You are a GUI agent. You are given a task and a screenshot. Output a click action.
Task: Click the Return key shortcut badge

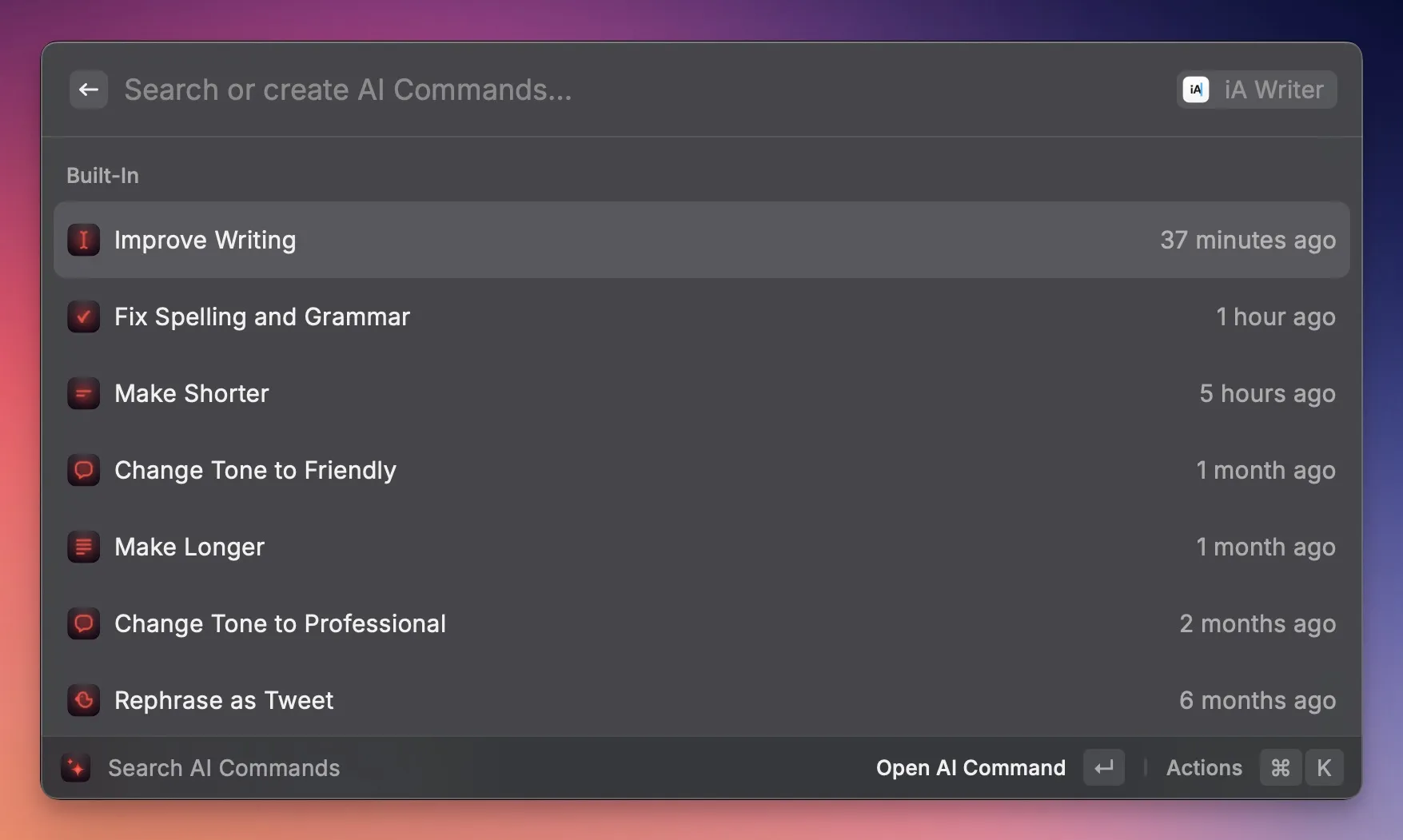tap(1103, 768)
